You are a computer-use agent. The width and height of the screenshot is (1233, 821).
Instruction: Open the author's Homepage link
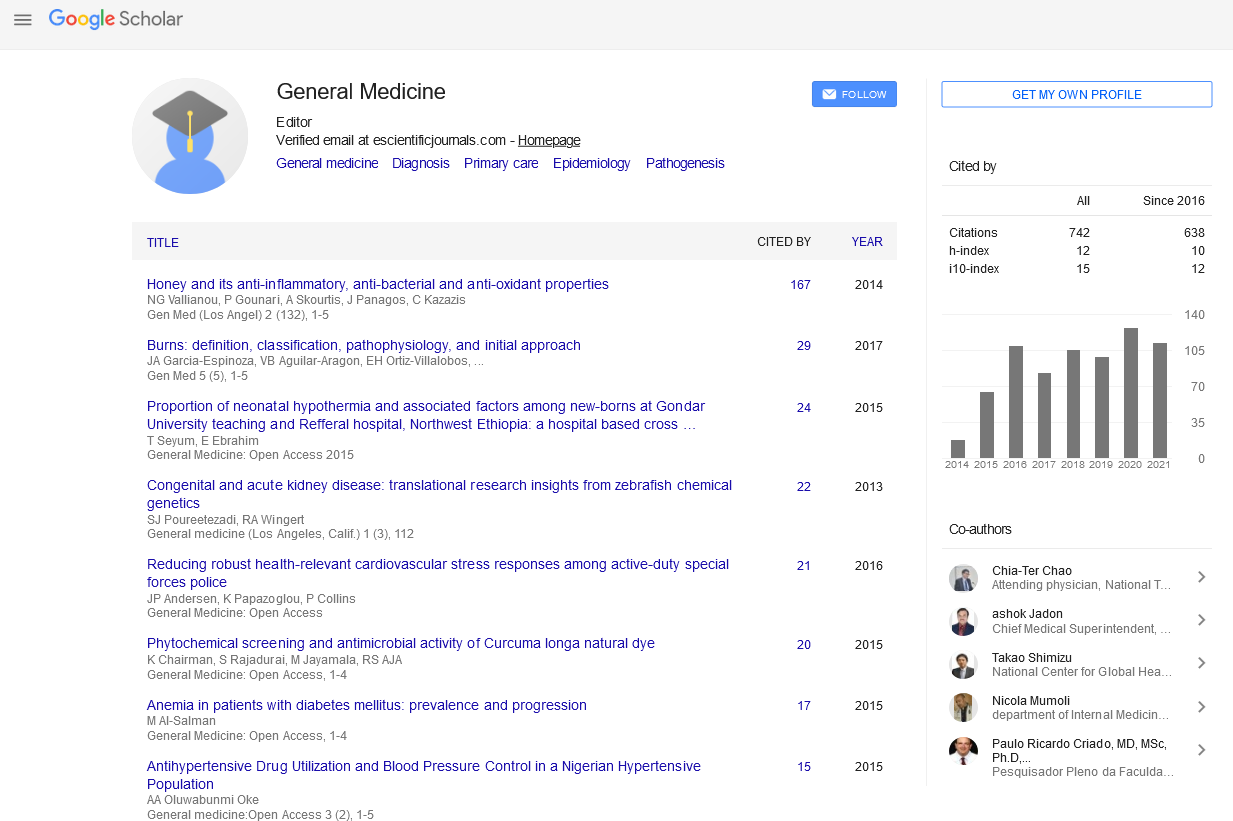(x=548, y=140)
